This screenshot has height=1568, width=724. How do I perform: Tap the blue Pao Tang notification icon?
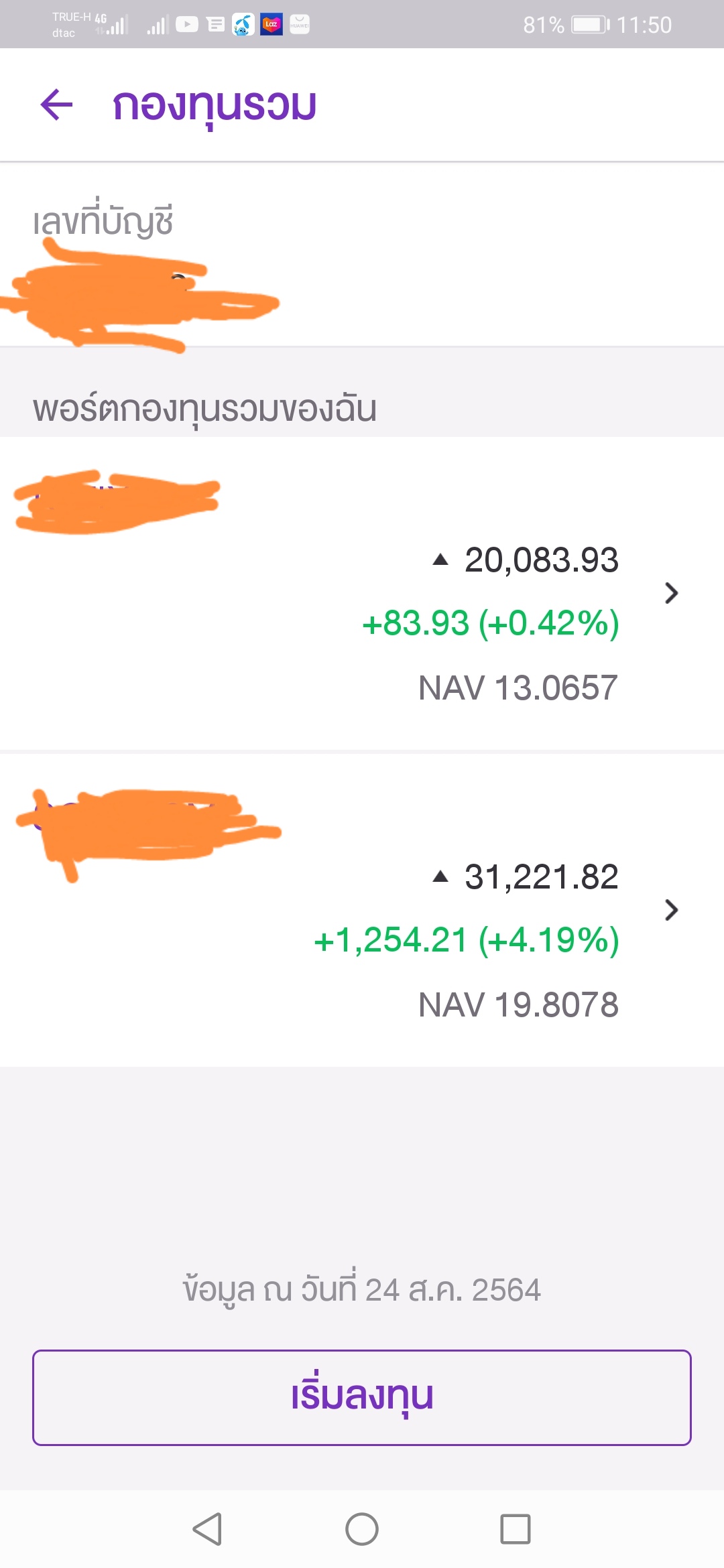coord(243,25)
